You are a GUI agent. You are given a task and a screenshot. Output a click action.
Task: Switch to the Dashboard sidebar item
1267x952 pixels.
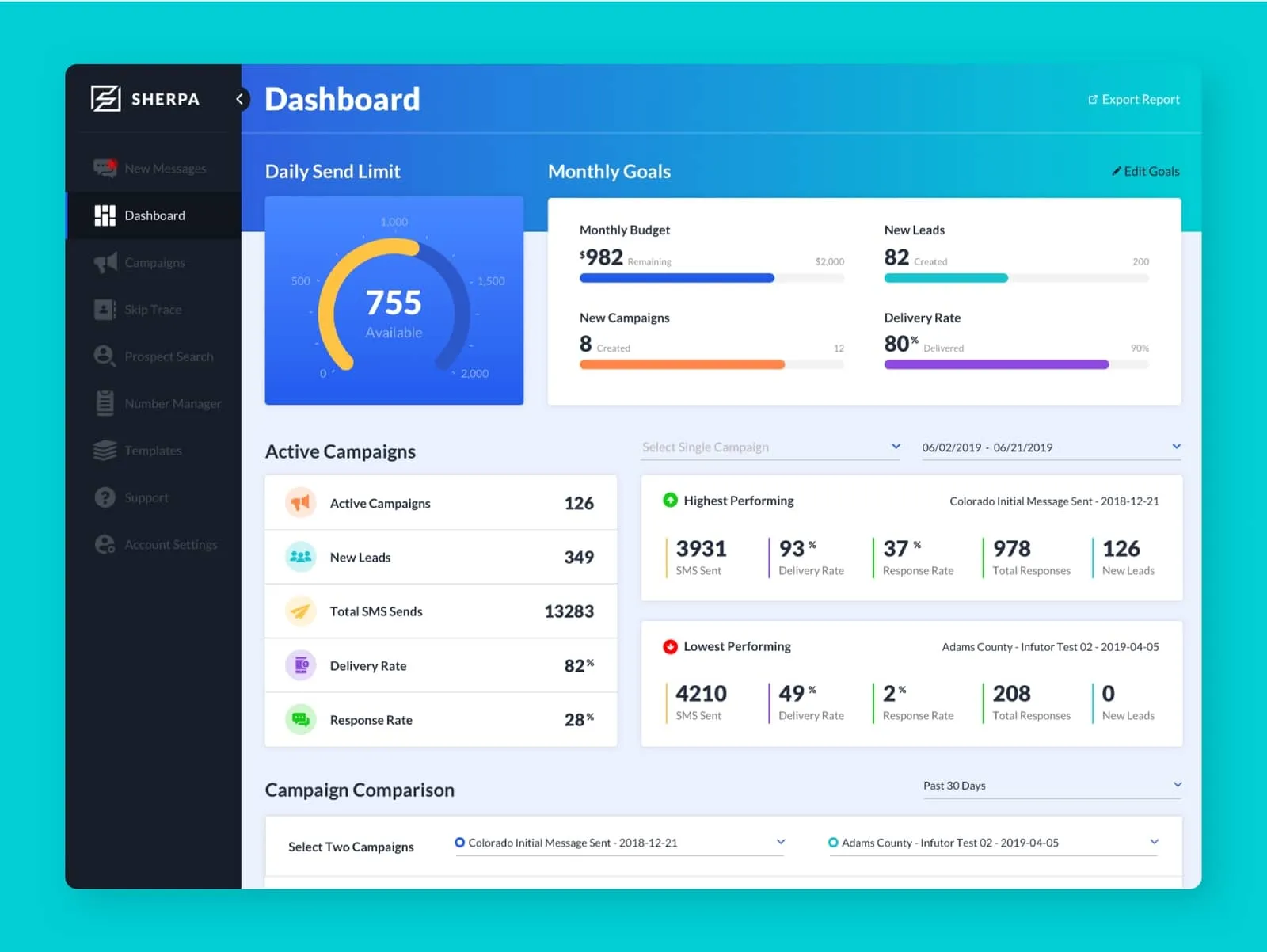(154, 215)
